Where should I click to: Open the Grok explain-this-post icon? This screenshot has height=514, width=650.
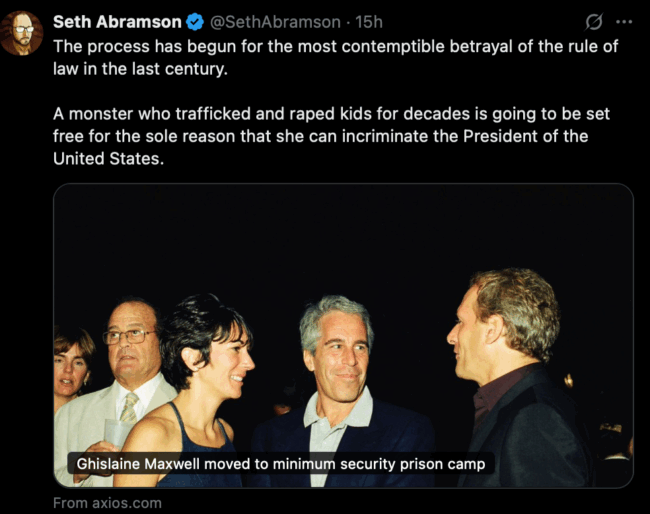[x=594, y=22]
